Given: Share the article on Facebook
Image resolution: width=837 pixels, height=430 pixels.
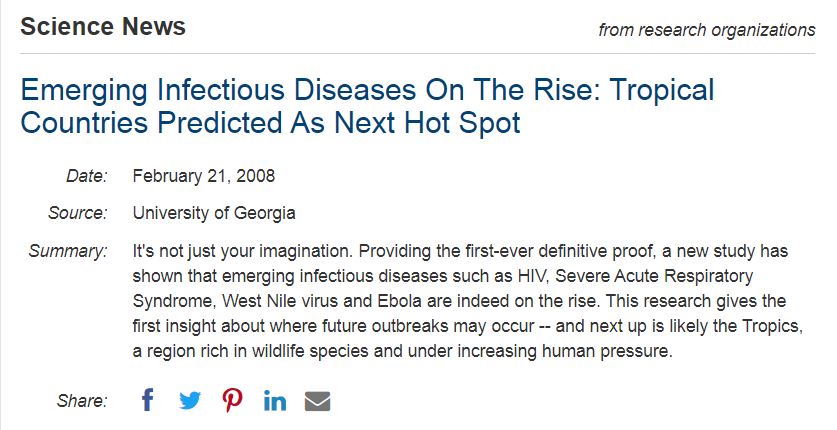Looking at the screenshot, I should (x=148, y=401).
